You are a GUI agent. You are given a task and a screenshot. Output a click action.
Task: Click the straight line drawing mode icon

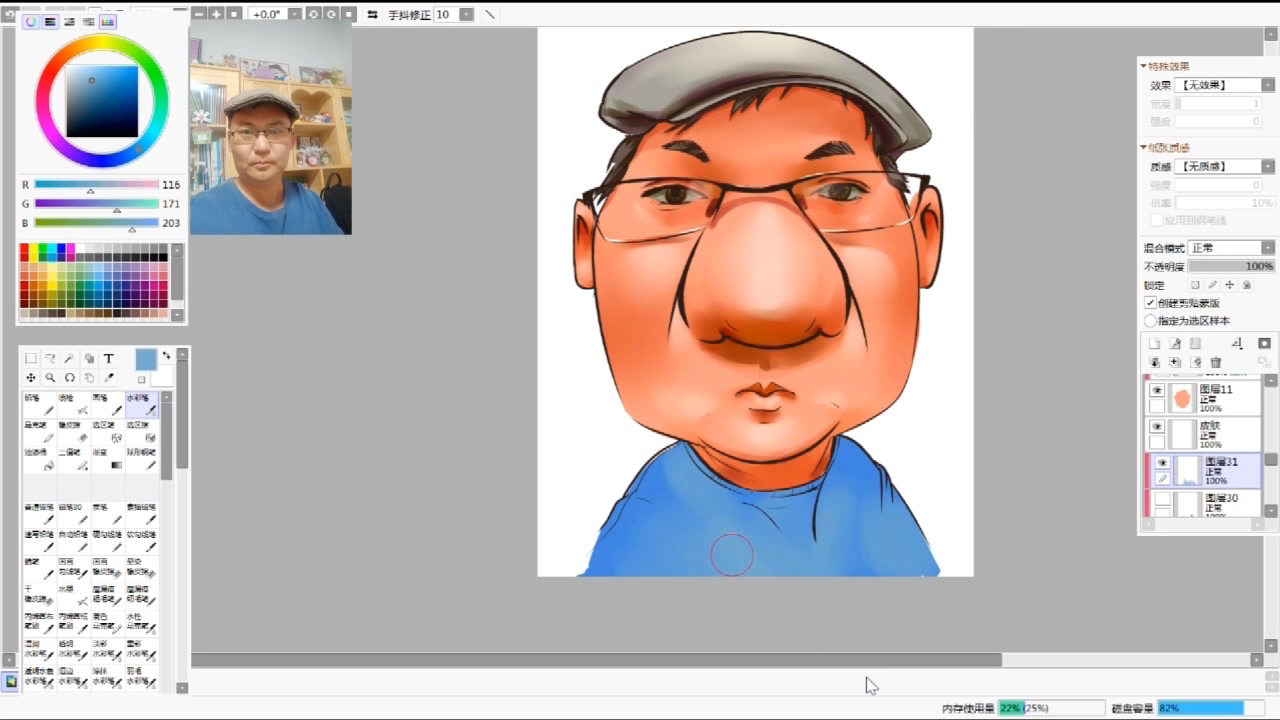coord(489,14)
